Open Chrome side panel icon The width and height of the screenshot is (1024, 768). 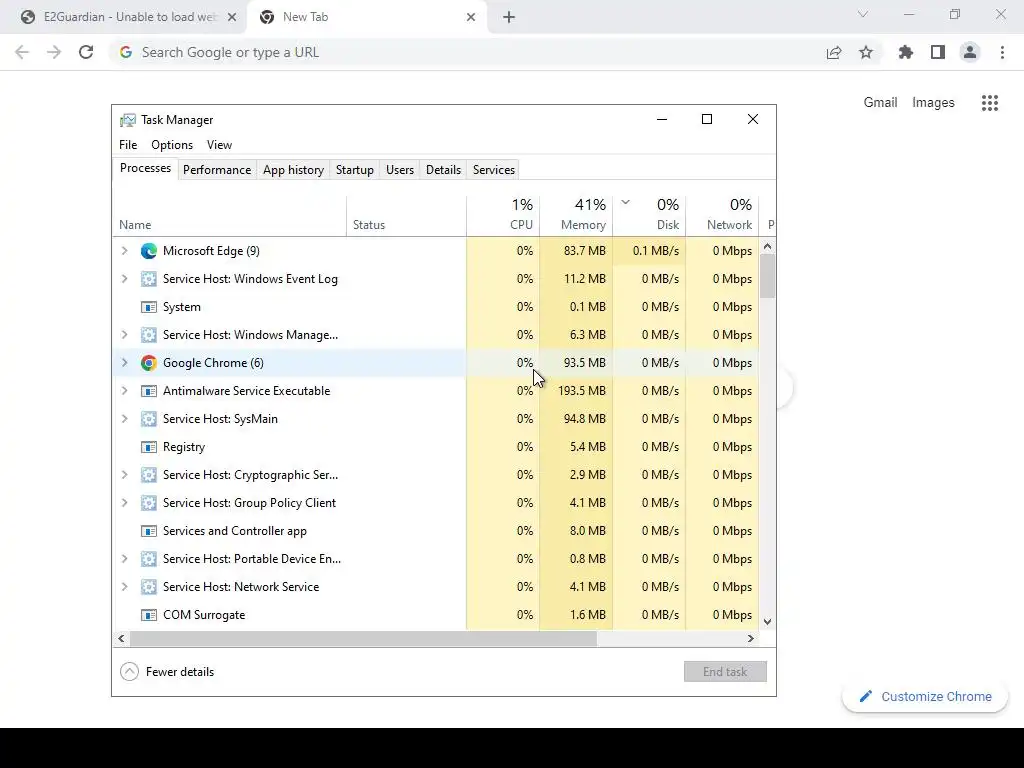[938, 52]
